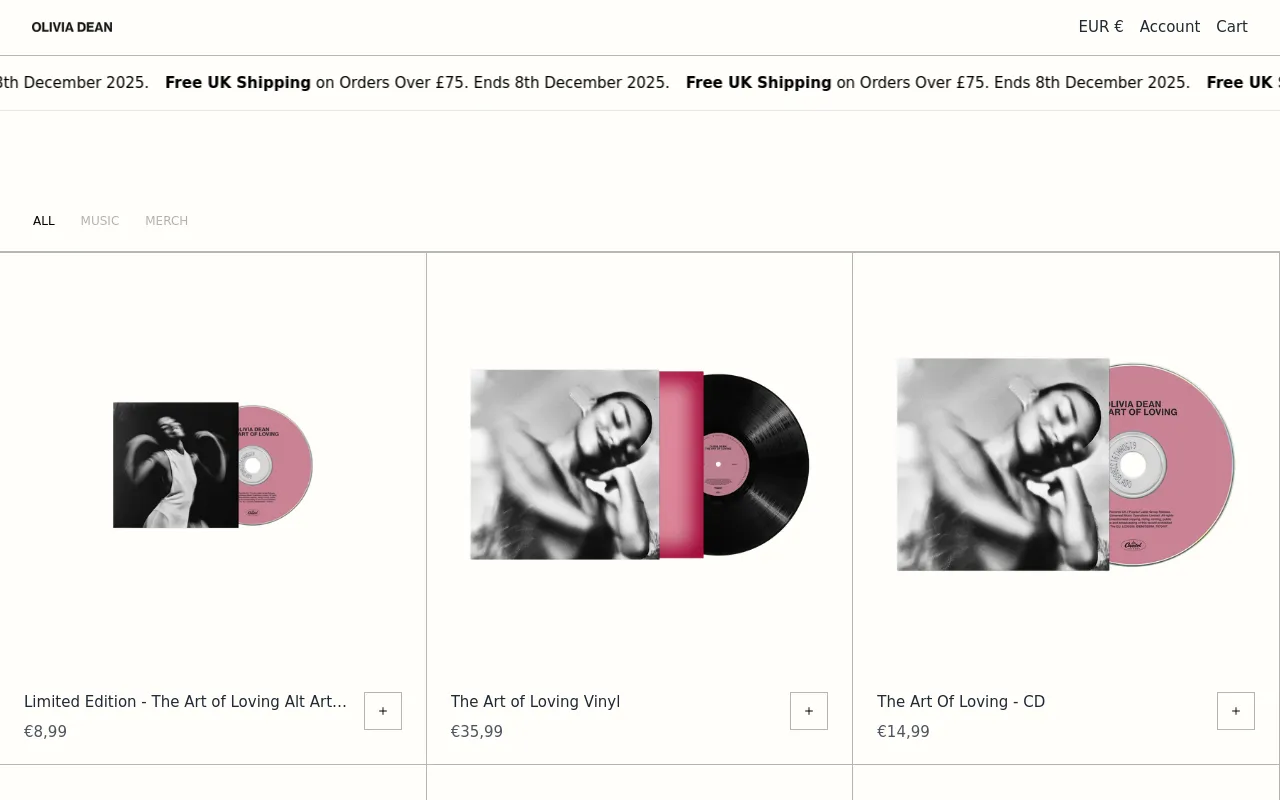This screenshot has height=800, width=1280.
Task: Select the ALL filter tab
Action: tap(44, 221)
